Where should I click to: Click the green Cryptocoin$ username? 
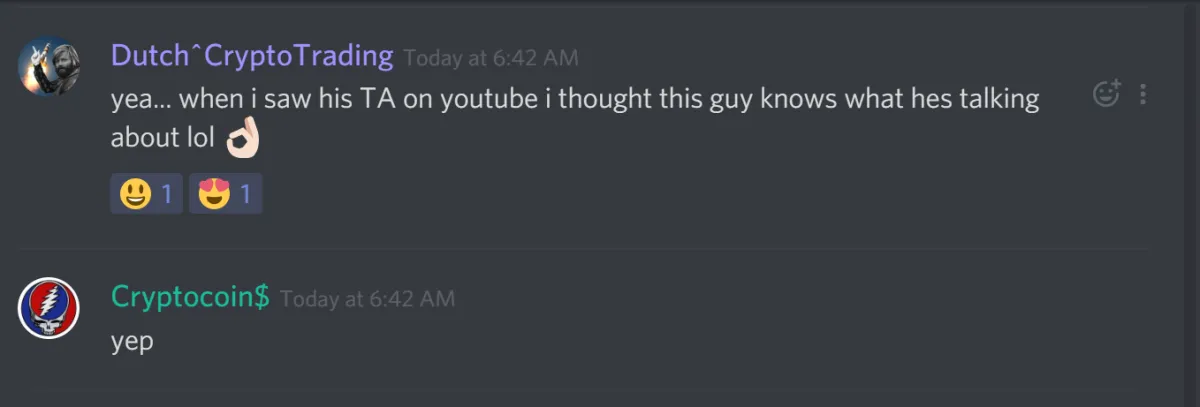190,297
